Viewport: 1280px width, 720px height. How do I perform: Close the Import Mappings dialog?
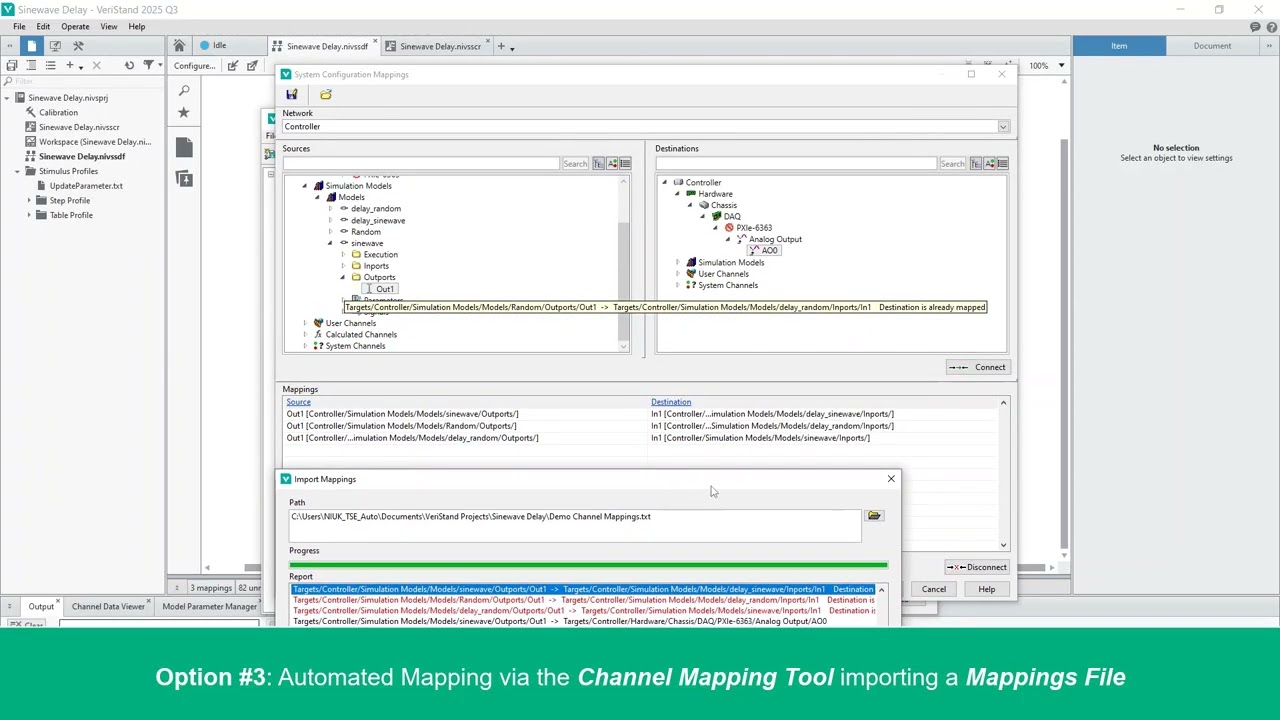coord(891,479)
